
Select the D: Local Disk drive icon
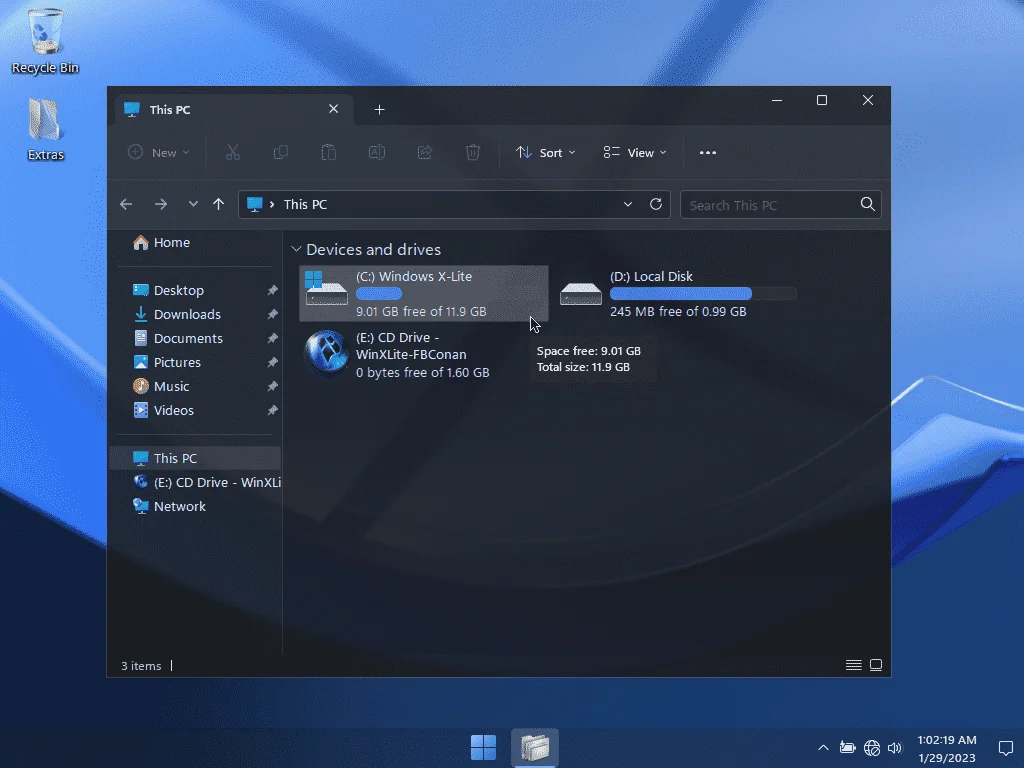tap(581, 293)
